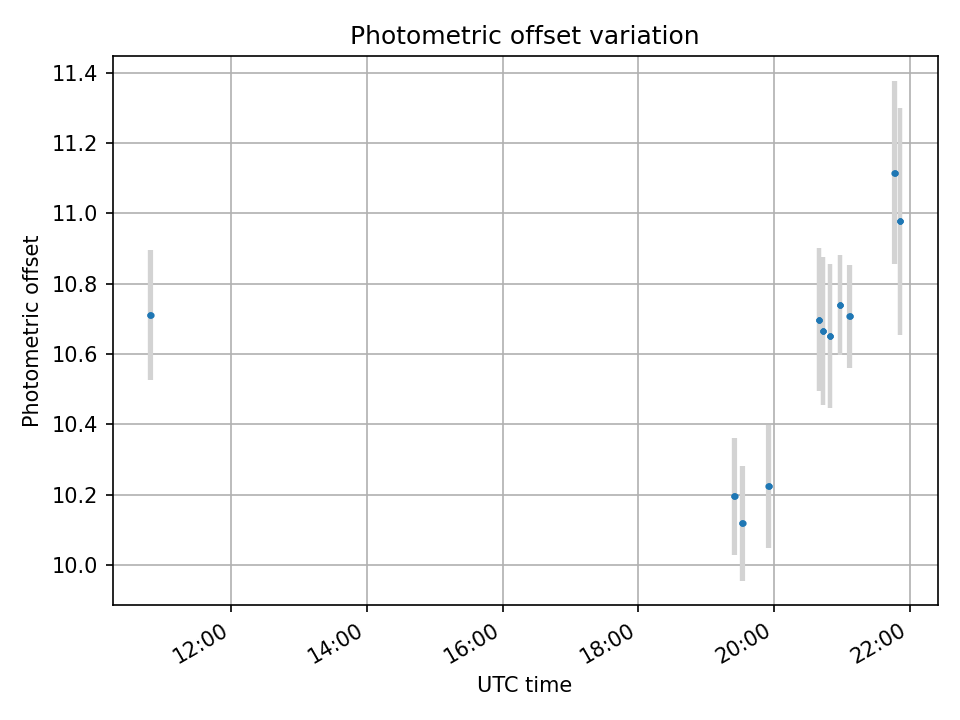Click the lowest data point near 10.1

(743, 523)
